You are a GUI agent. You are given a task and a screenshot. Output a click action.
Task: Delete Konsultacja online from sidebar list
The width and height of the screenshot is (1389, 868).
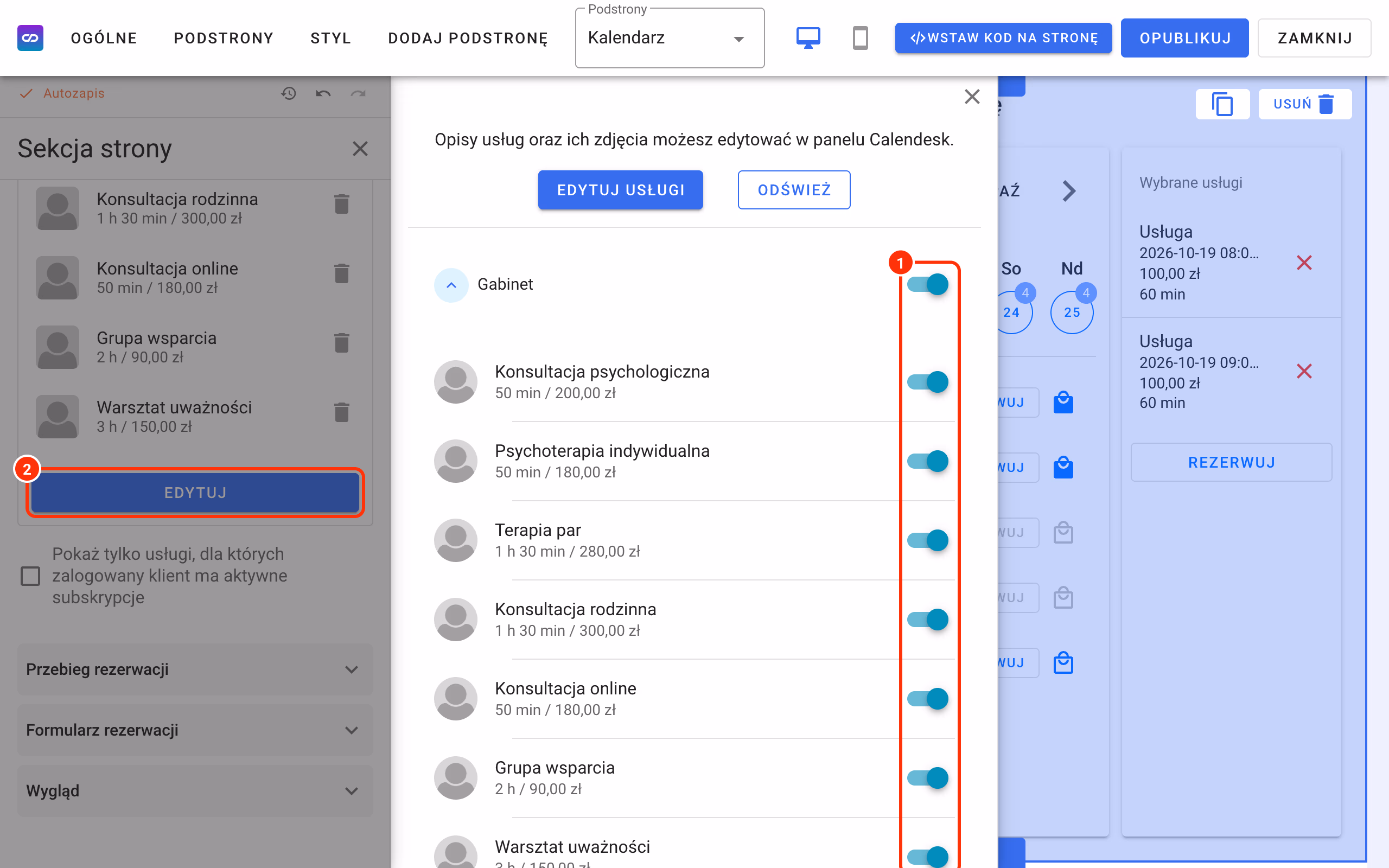[x=341, y=273]
